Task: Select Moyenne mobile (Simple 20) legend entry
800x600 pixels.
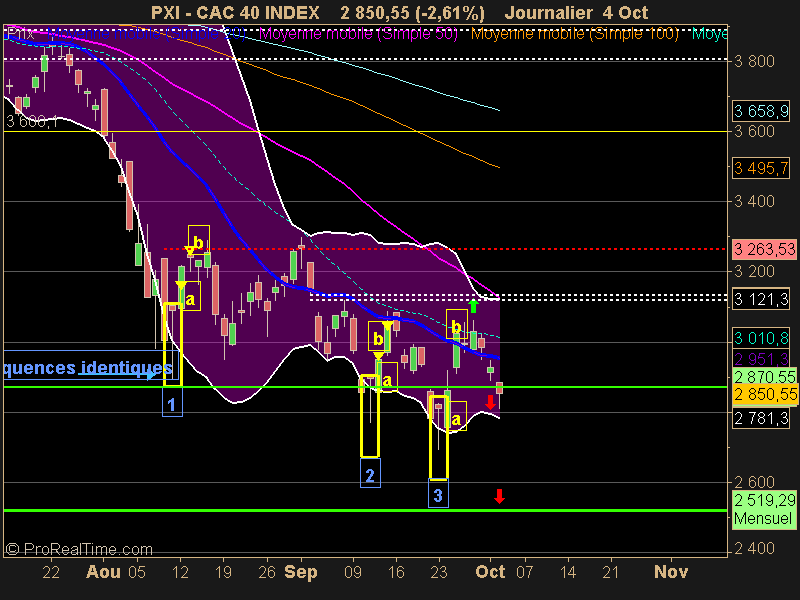Action: coord(146,34)
